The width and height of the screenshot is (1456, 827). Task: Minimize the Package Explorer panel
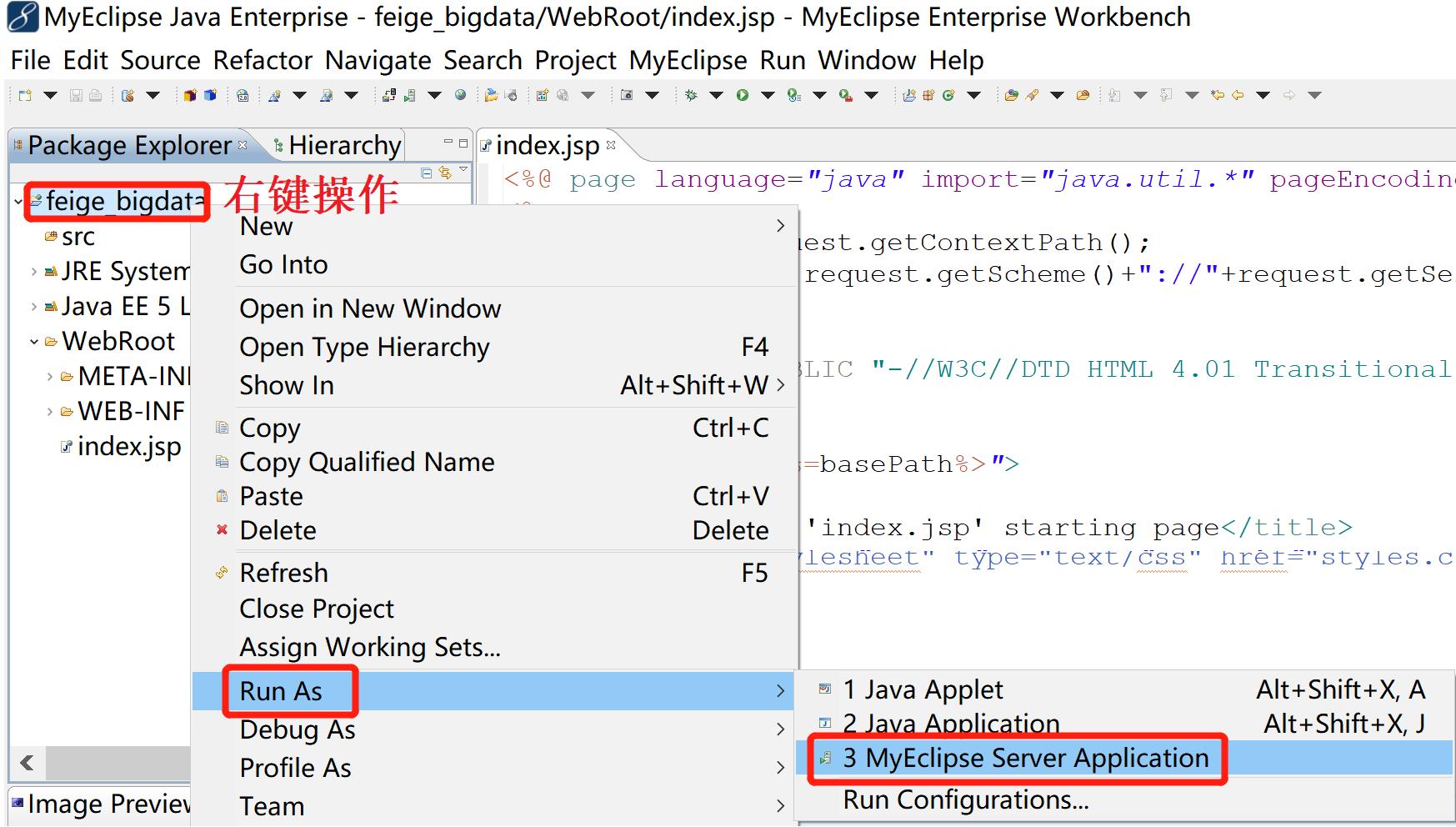448,143
